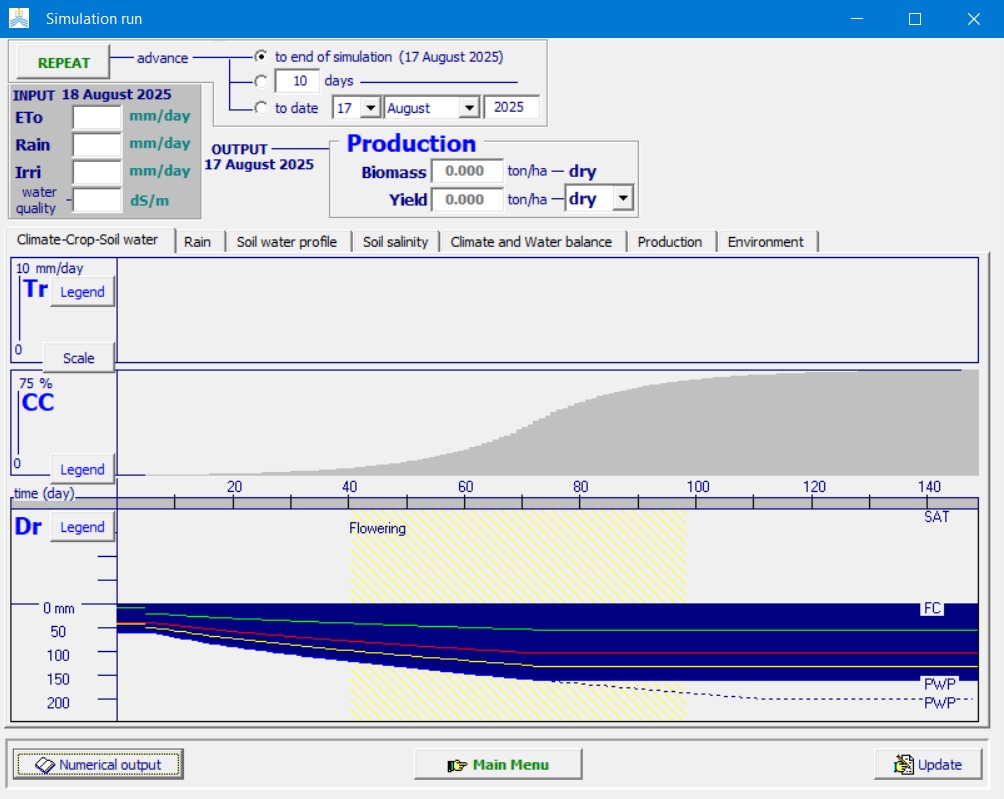1004x799 pixels.
Task: Open the day dropdown showing 17
Action: click(x=370, y=108)
